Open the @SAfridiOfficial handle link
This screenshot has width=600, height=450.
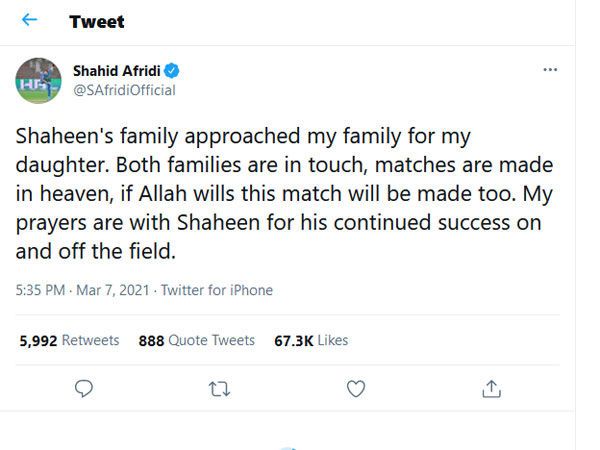(124, 90)
